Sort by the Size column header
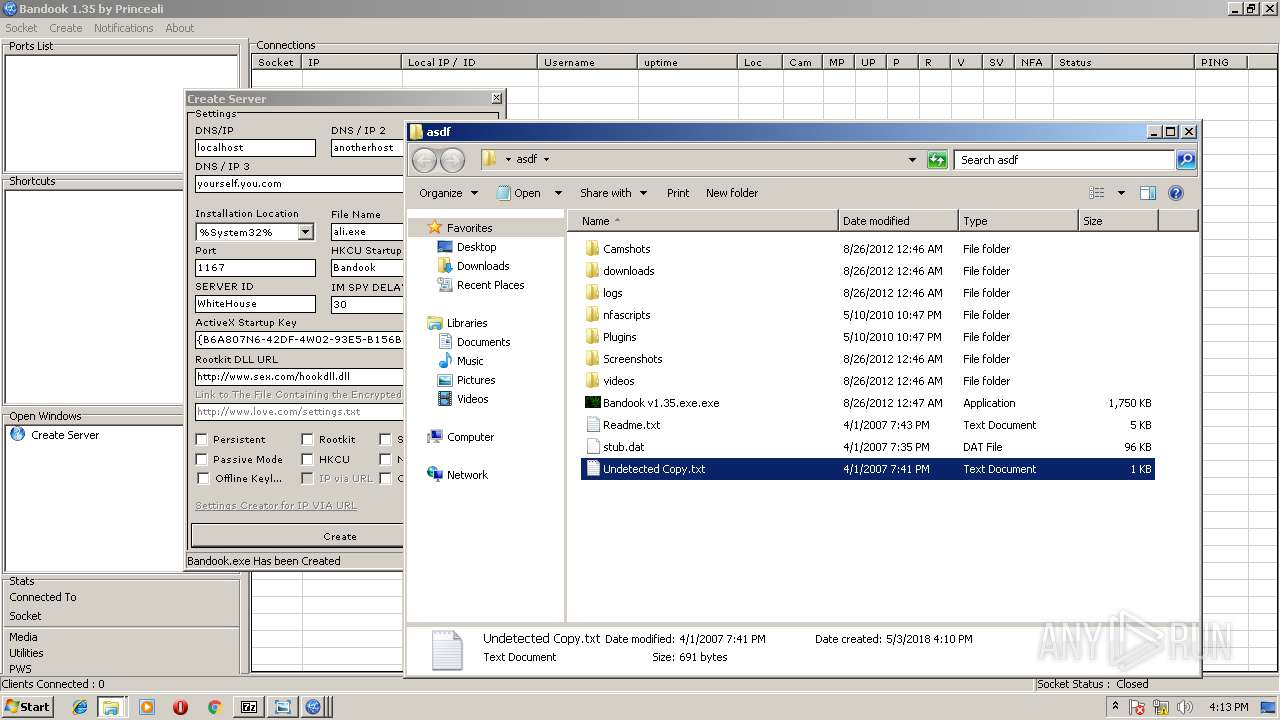 pos(1118,221)
